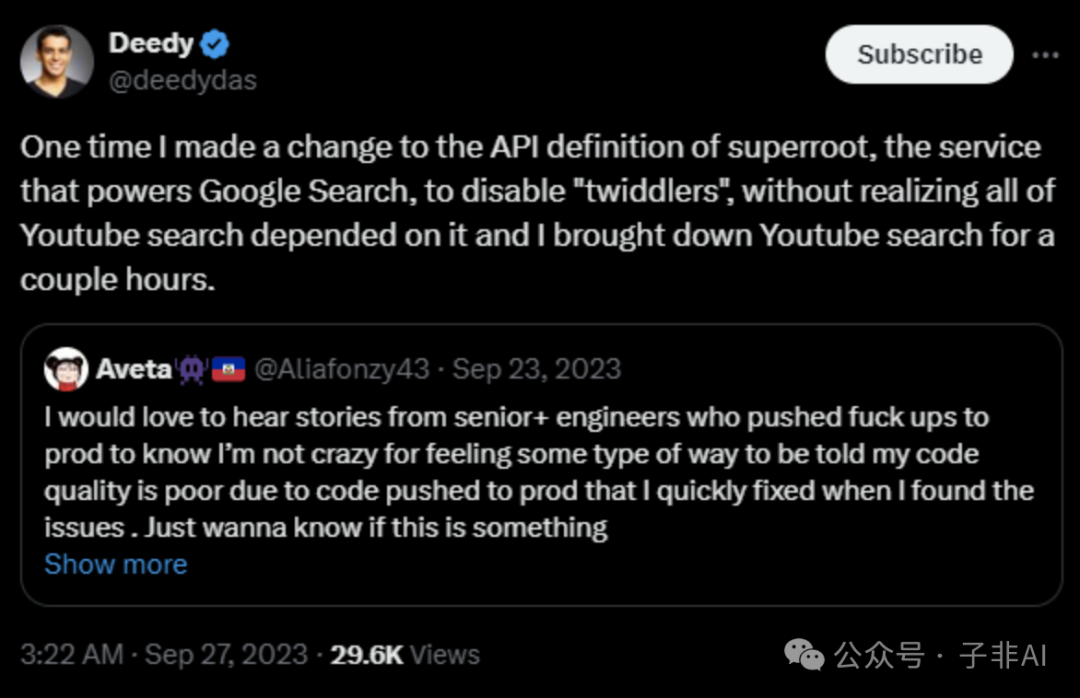Open the 29.6K Views count
The height and width of the screenshot is (698, 1080).
click(405, 655)
